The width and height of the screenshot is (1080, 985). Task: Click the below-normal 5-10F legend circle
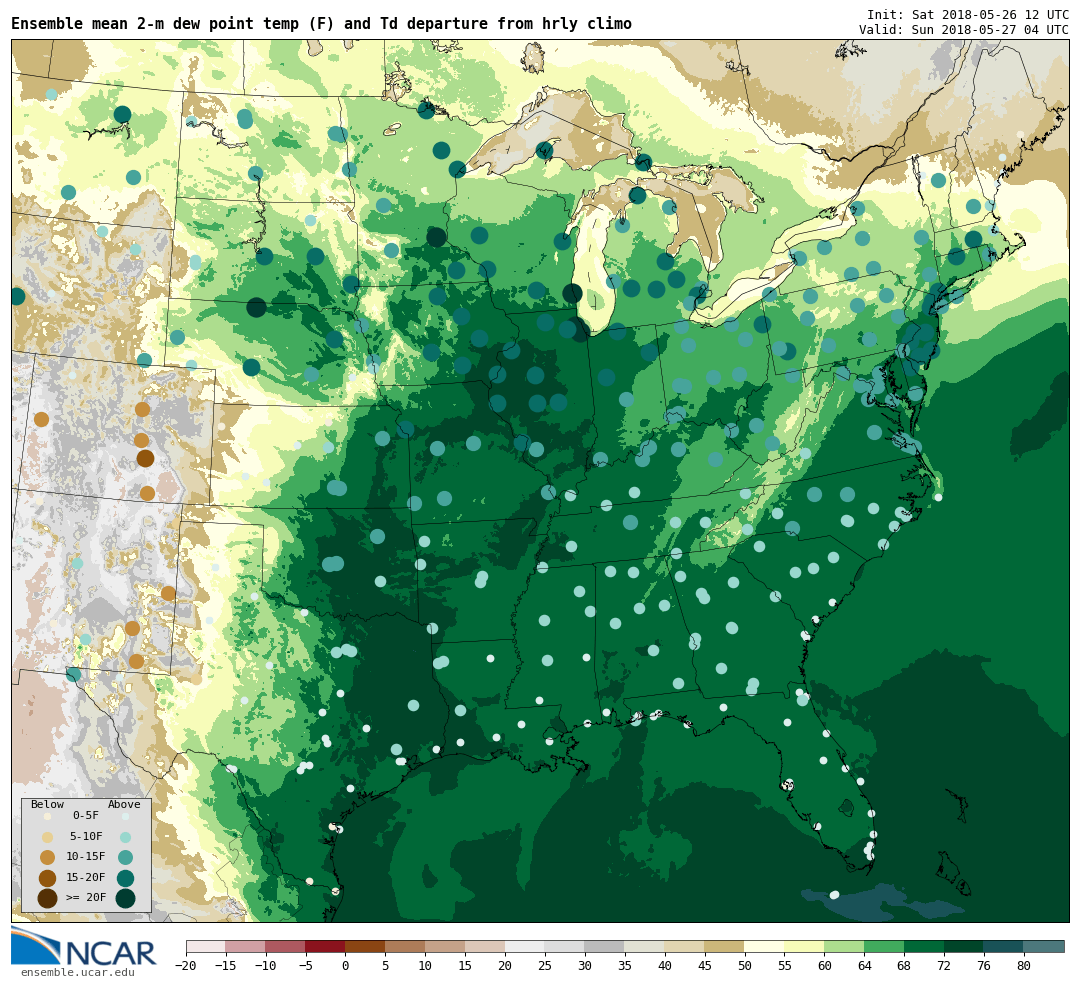(48, 837)
